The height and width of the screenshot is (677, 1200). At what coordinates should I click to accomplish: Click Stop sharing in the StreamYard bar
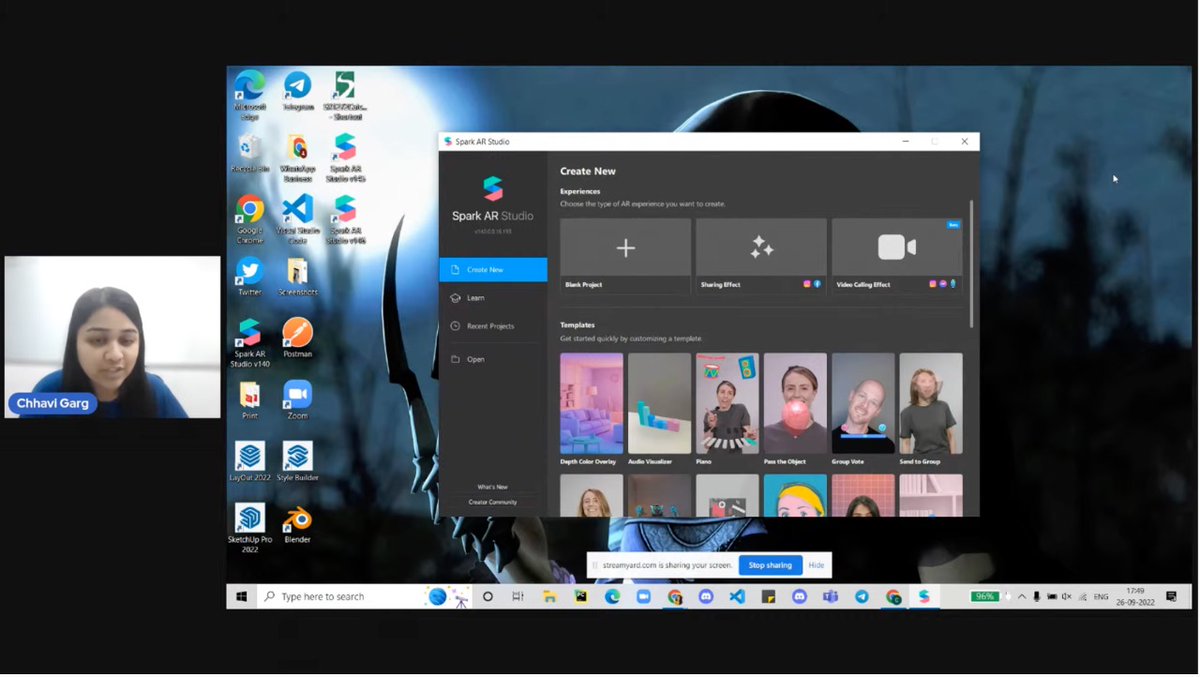[x=770, y=565]
